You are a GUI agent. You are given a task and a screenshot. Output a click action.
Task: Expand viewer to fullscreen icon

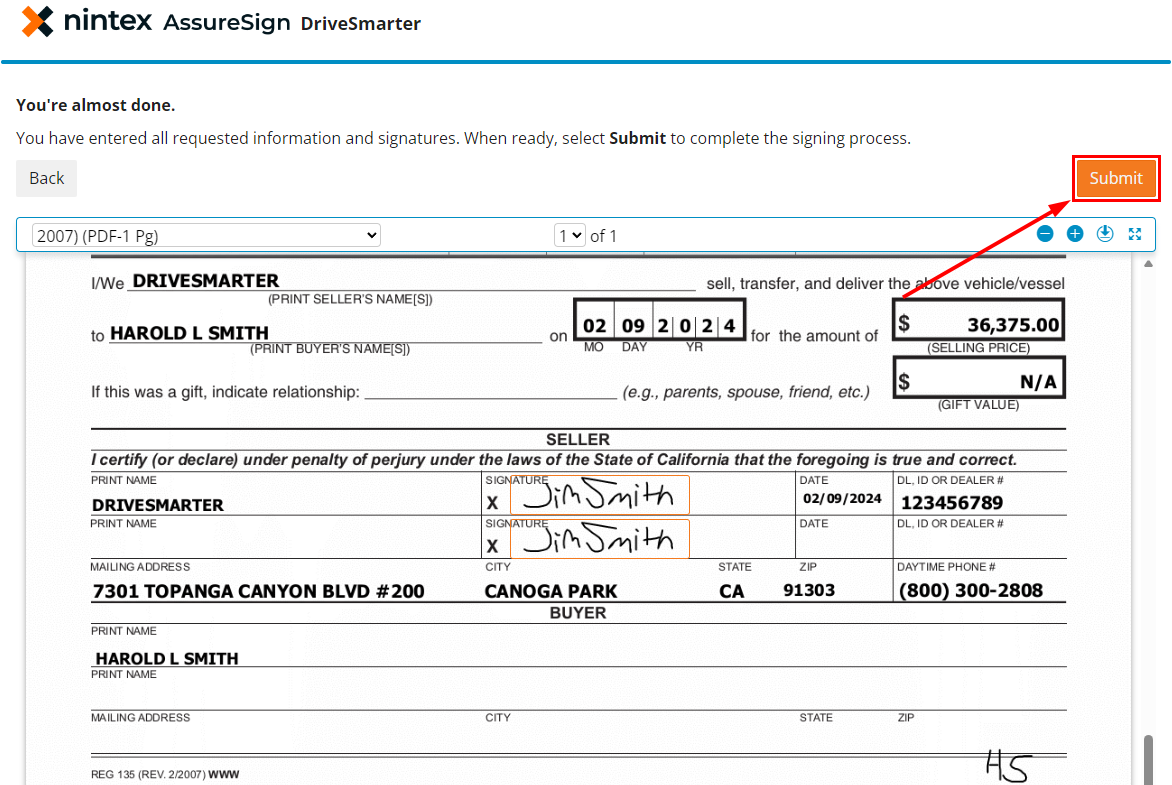(1135, 234)
